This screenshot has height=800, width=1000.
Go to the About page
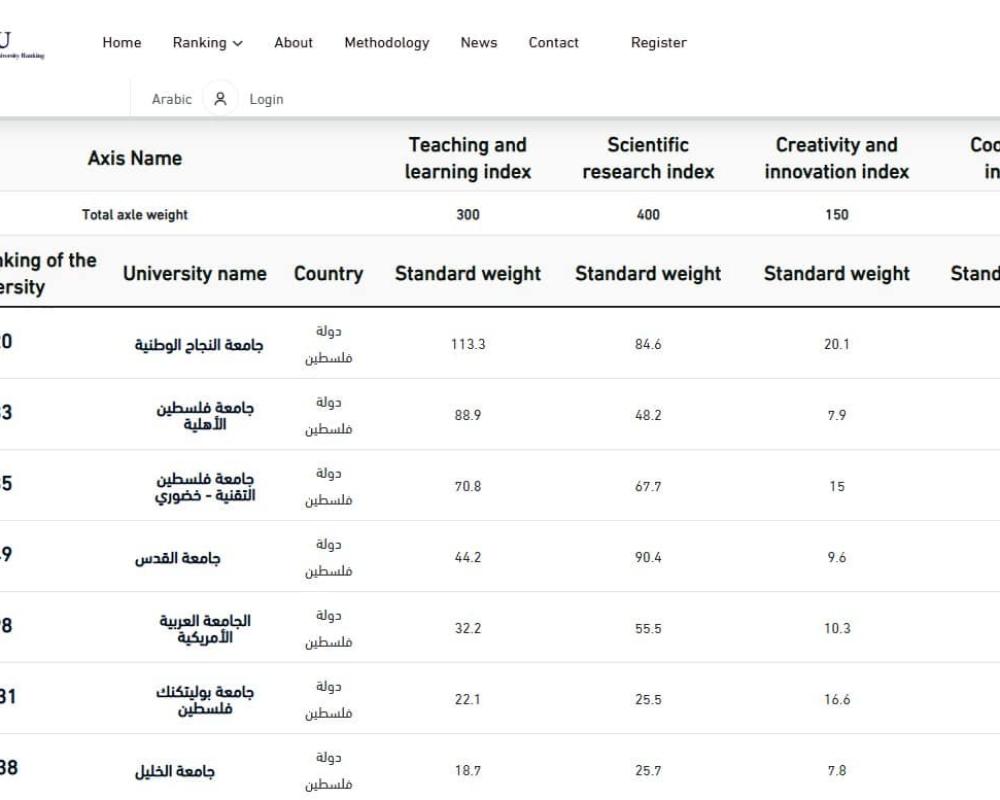293,43
